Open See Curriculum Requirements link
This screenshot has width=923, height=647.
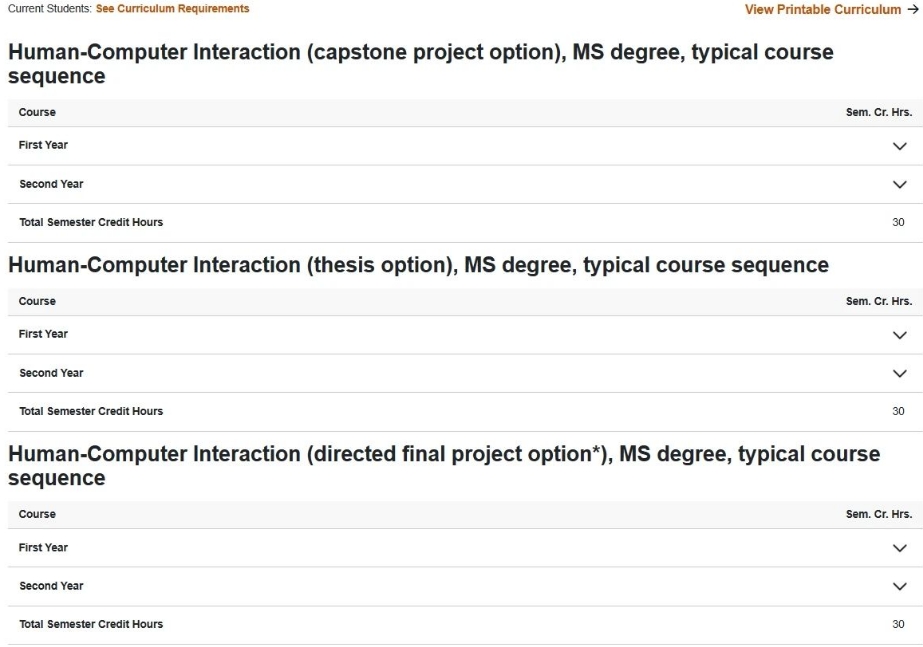(172, 9)
